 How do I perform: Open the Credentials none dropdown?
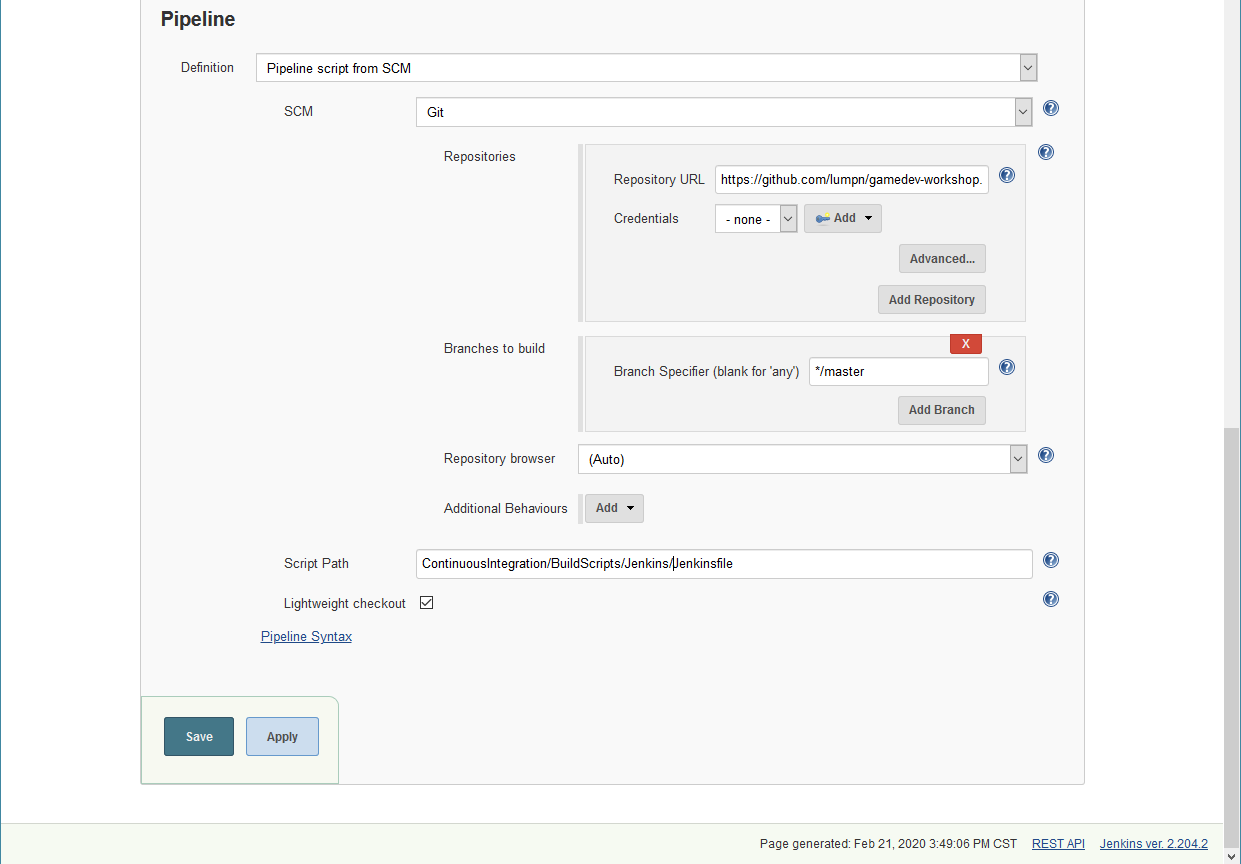point(755,219)
